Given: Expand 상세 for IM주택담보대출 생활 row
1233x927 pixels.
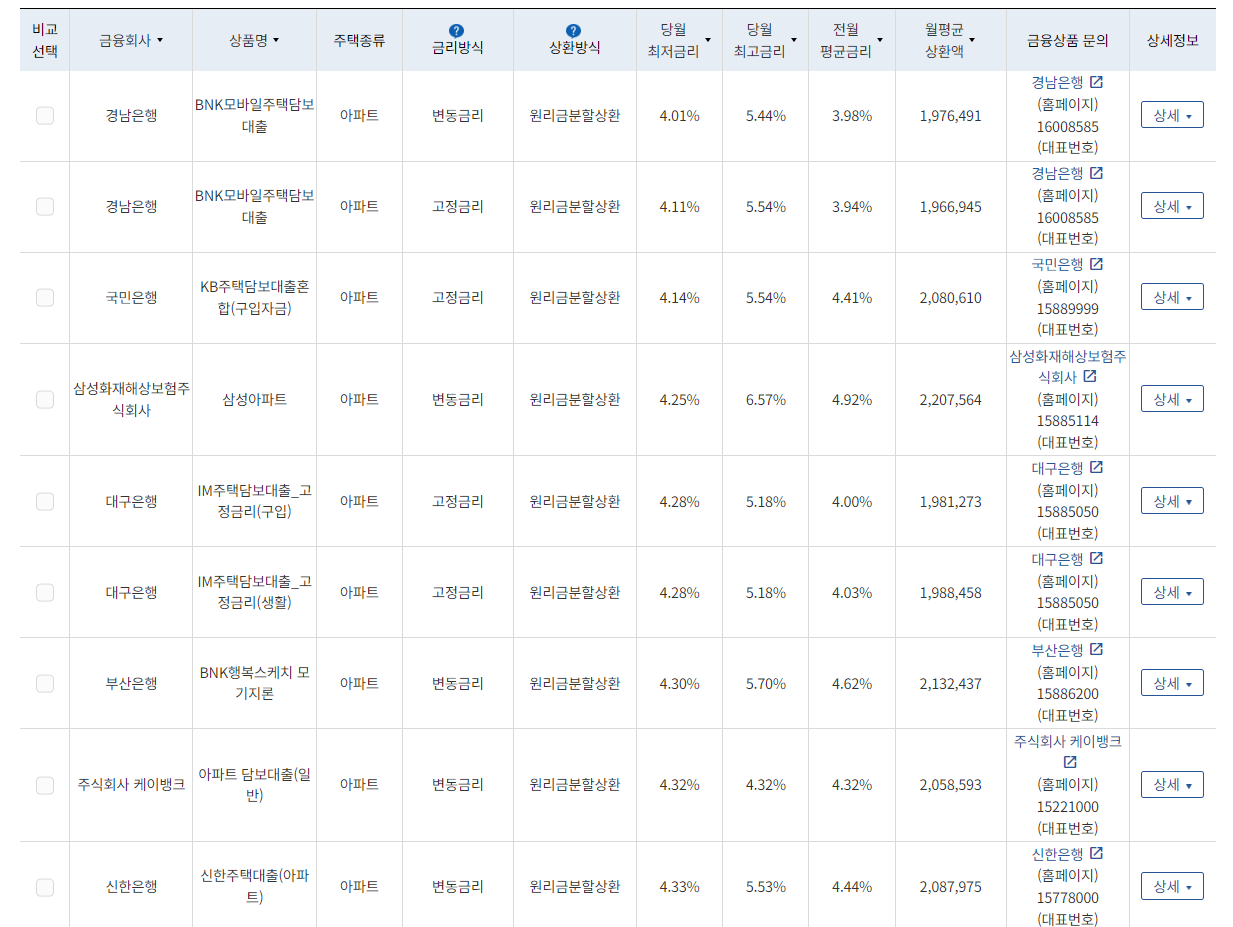Looking at the screenshot, I should click(1172, 593).
